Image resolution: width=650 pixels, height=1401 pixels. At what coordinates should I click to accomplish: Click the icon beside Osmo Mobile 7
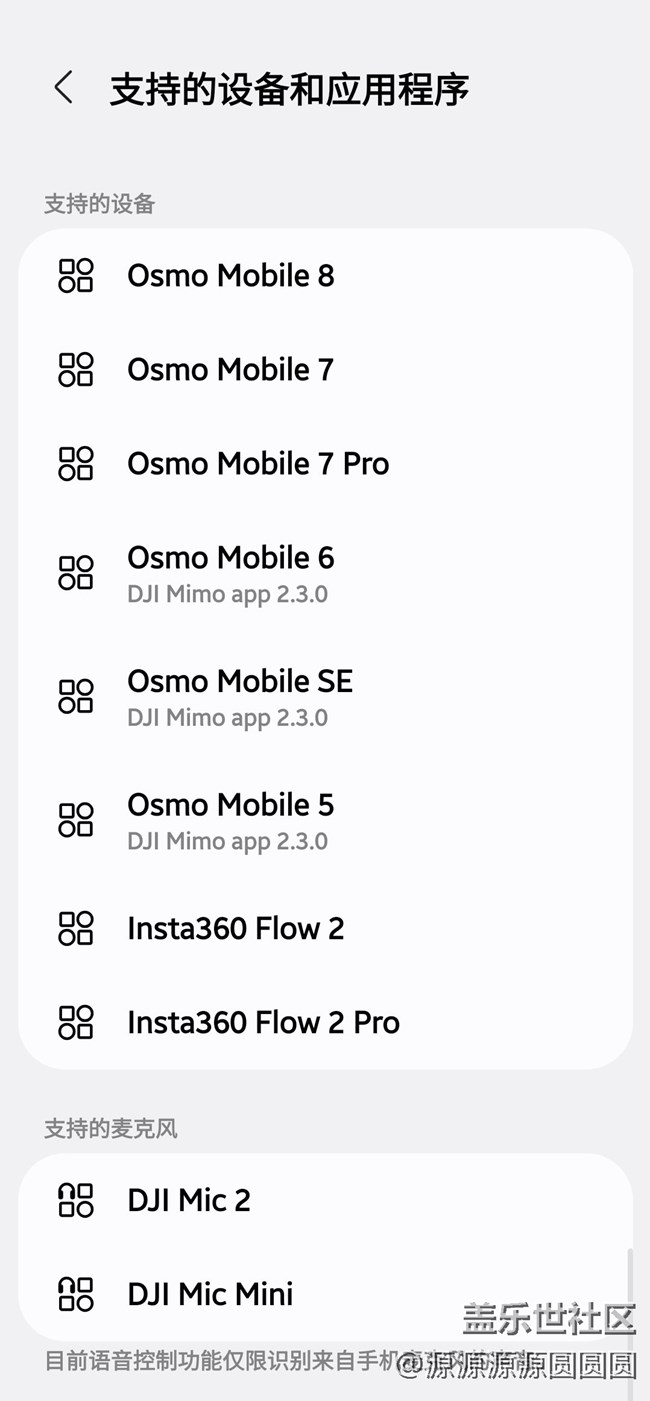point(76,369)
